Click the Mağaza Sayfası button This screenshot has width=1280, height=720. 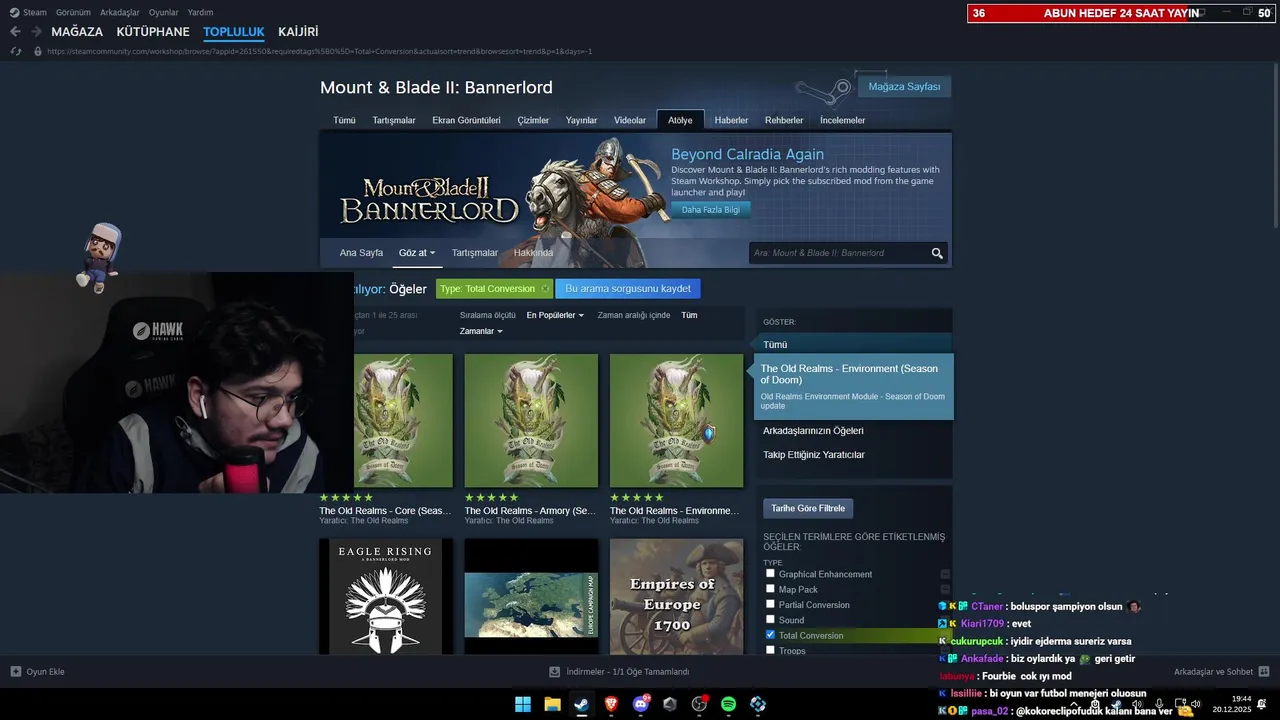coord(904,87)
